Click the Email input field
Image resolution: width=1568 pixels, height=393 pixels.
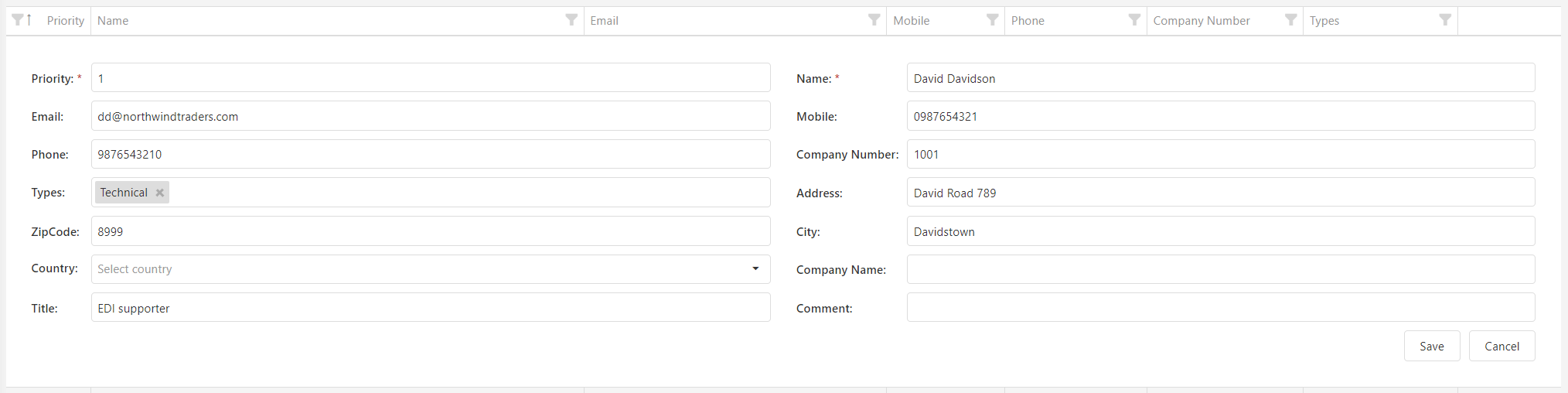[x=430, y=117]
